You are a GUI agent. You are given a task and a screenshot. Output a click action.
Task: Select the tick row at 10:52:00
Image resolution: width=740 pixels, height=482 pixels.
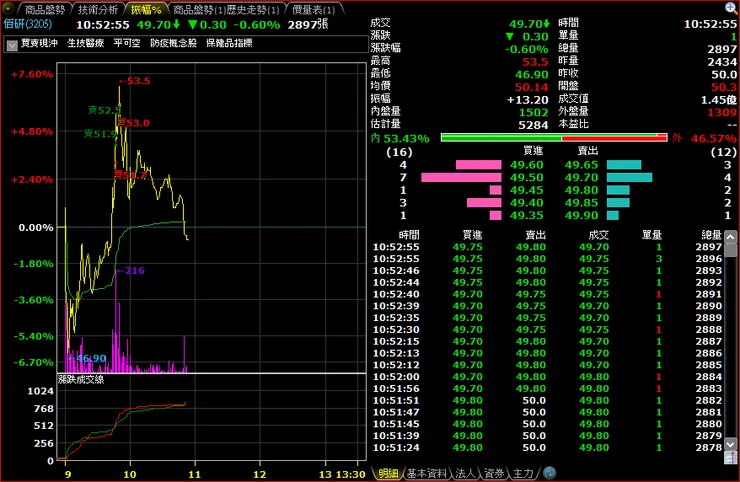click(547, 377)
